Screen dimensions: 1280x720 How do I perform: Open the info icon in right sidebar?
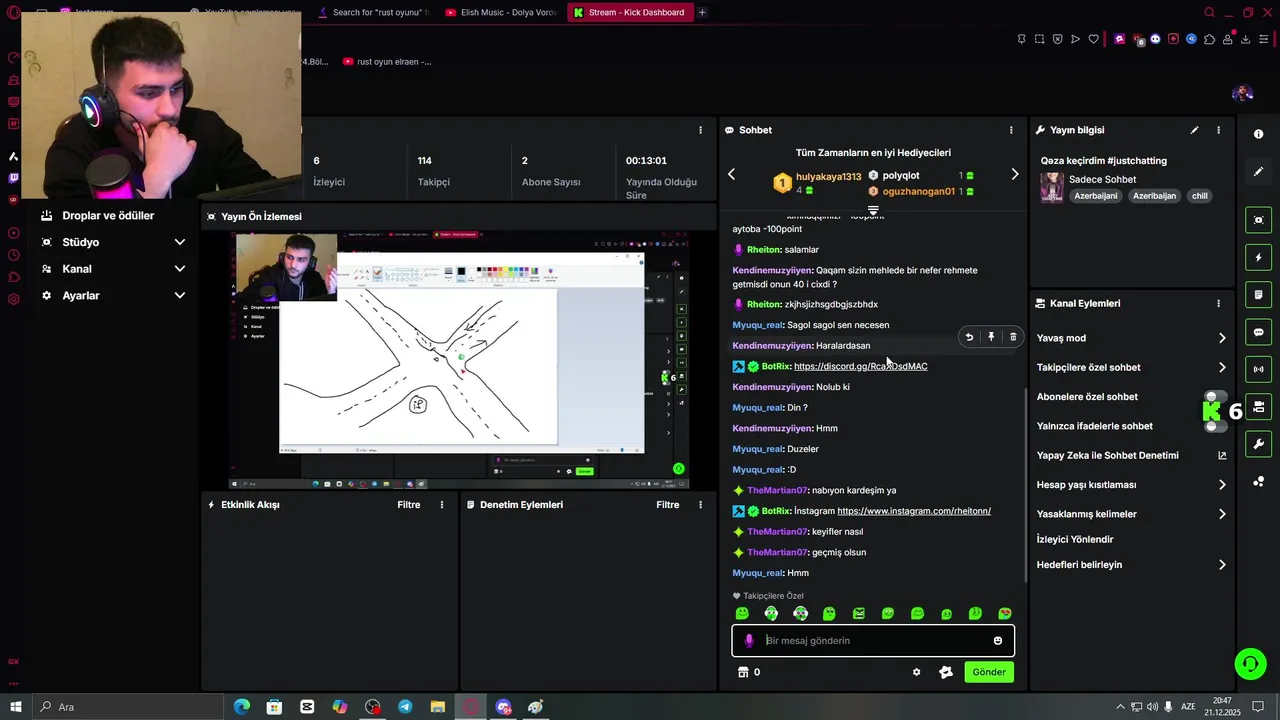click(1258, 134)
